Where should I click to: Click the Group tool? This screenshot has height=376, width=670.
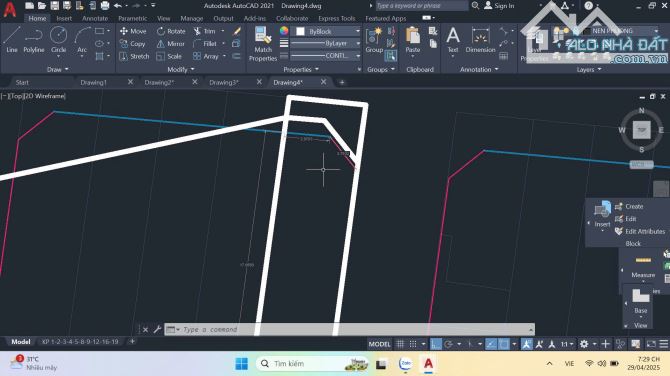[374, 40]
